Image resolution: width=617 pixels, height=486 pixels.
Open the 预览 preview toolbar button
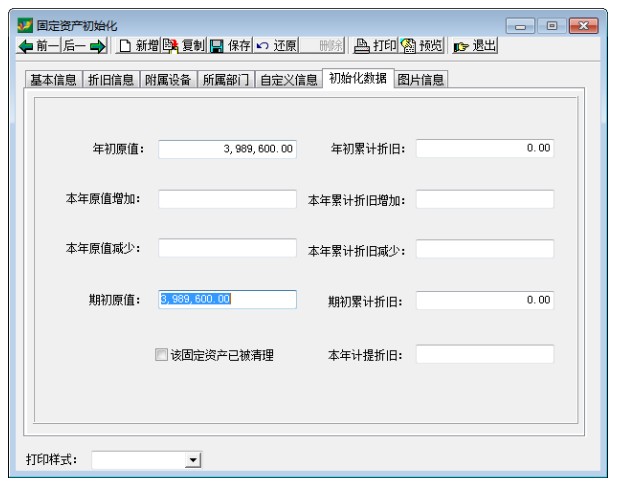point(421,46)
